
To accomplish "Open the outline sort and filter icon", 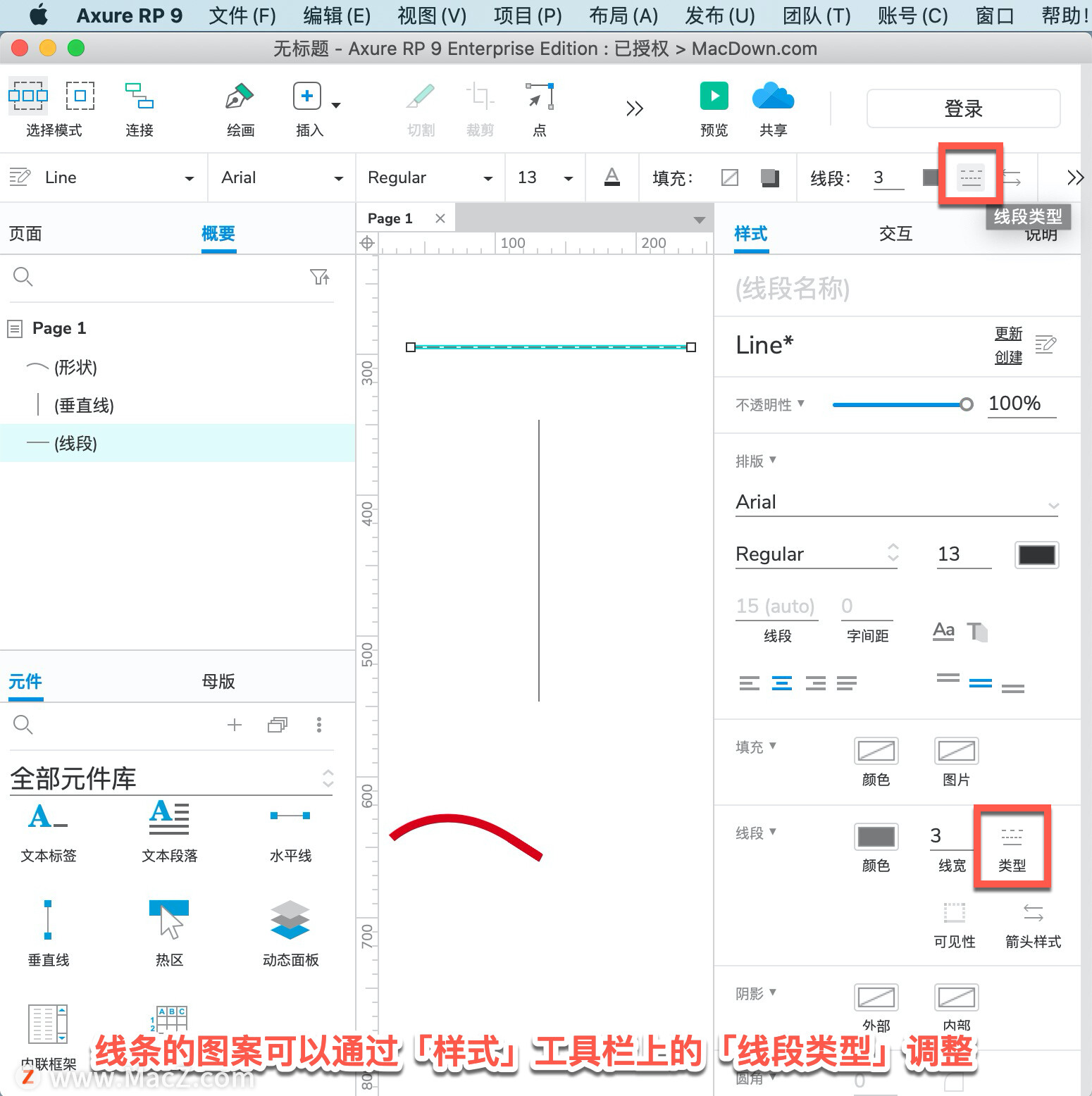I will 320,277.
